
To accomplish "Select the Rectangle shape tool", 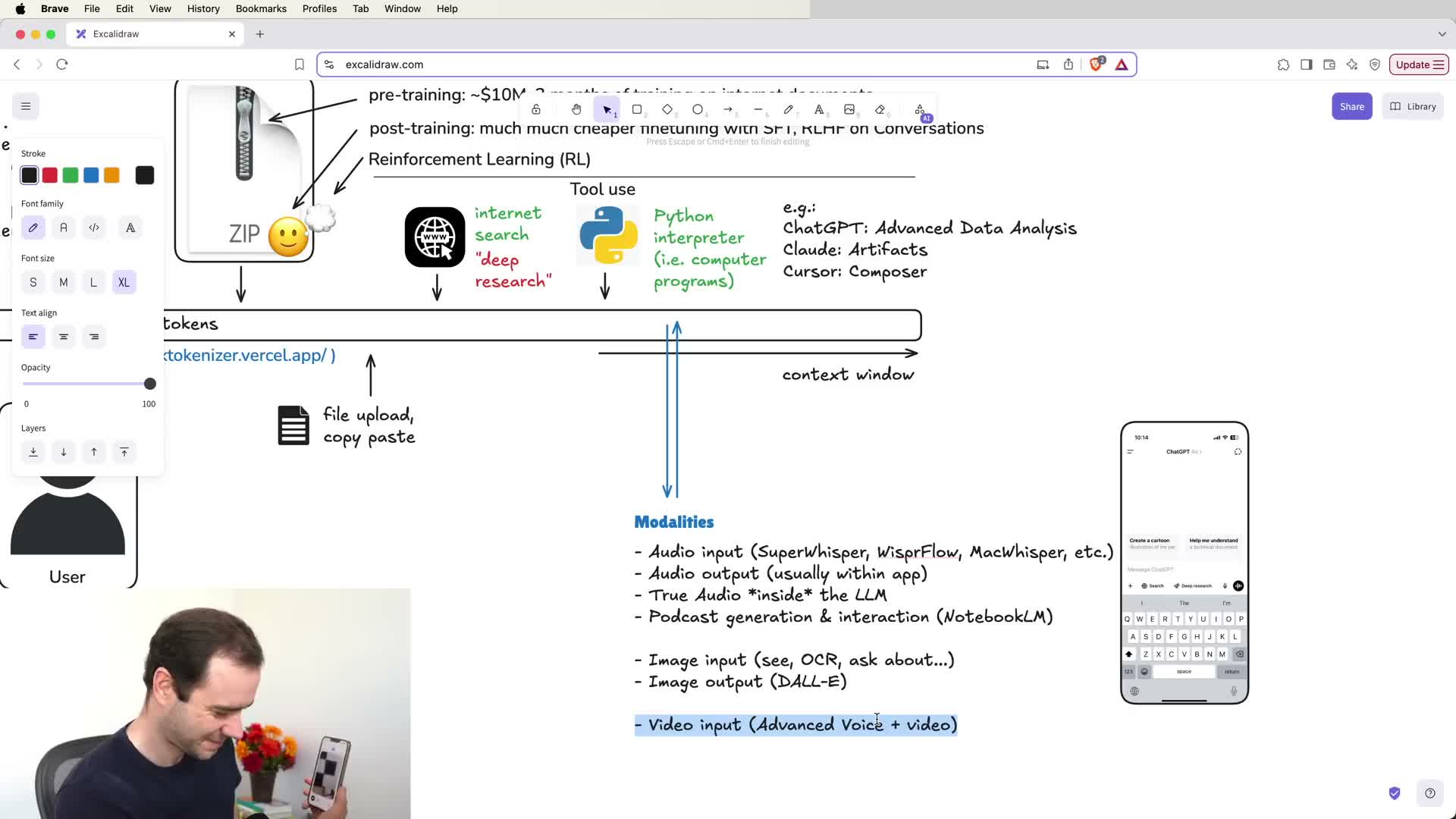I will click(x=637, y=109).
